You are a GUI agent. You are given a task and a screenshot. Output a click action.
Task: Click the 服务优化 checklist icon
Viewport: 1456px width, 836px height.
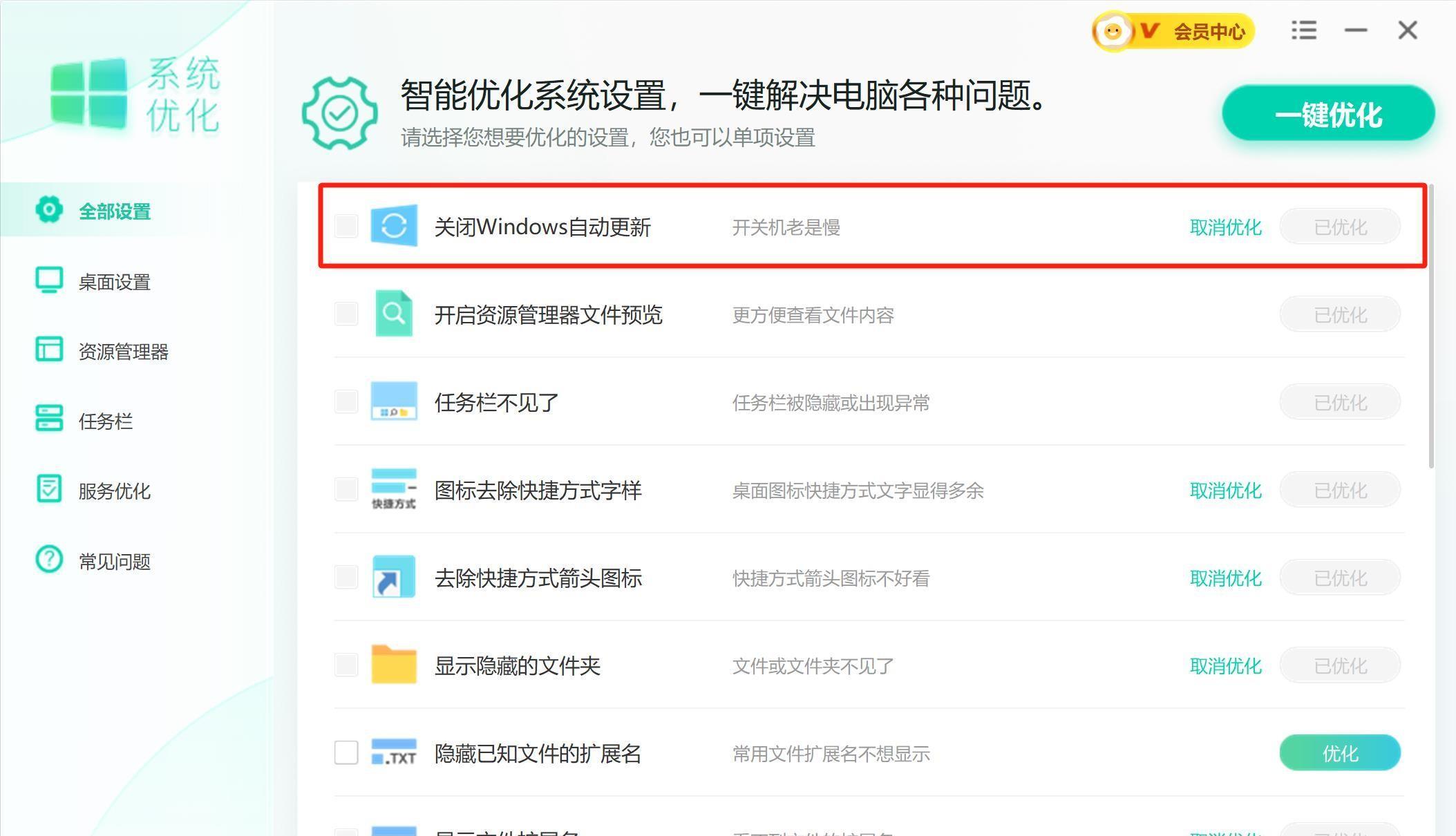49,488
